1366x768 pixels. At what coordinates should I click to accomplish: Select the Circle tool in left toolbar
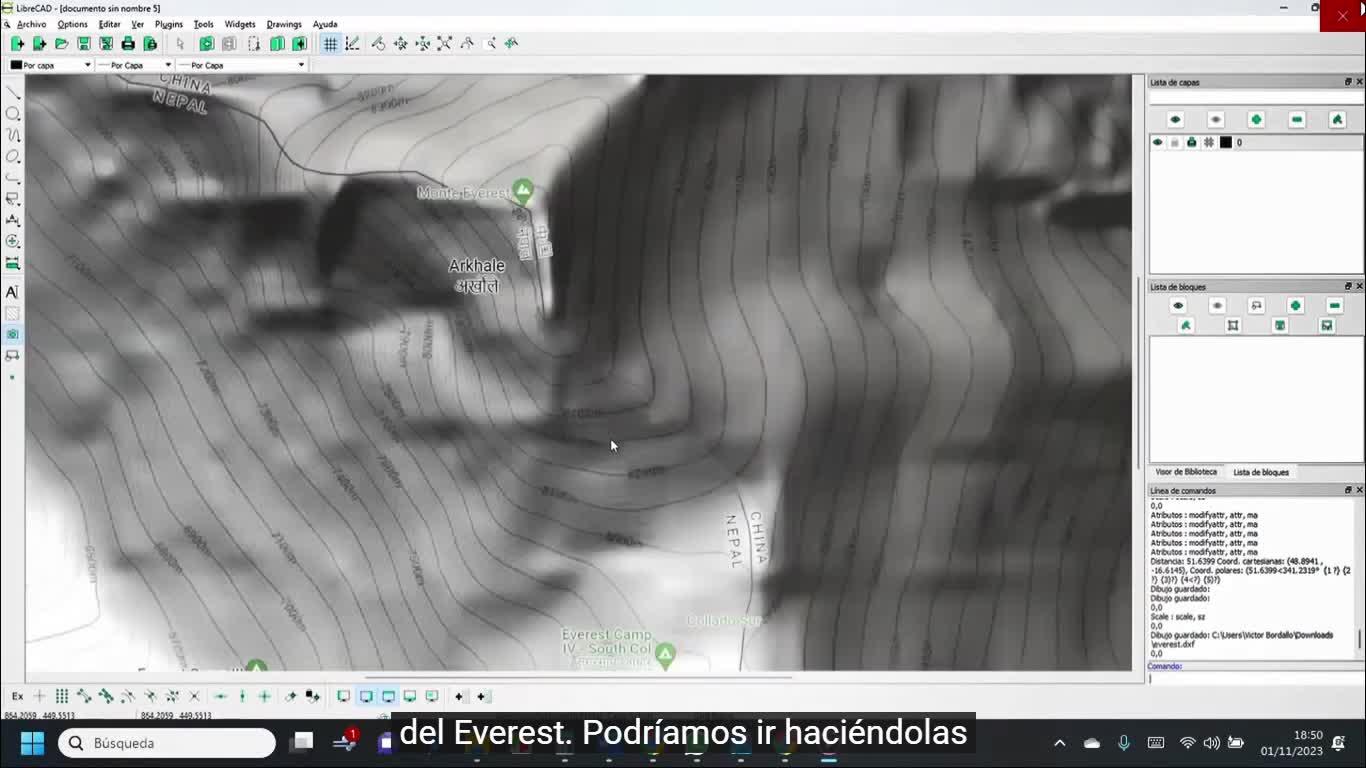pyautogui.click(x=13, y=114)
